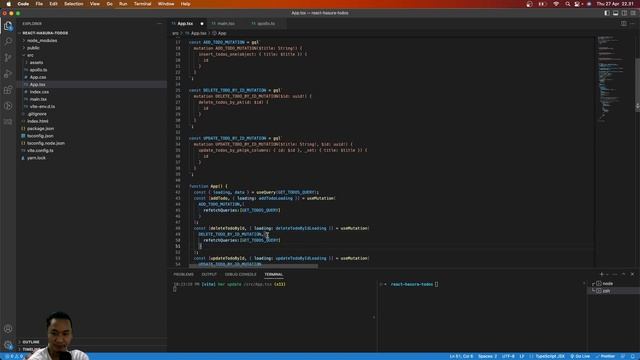Click the editor vertical scrollbar
The image size is (640, 360).
pyautogui.click(x=637, y=86)
